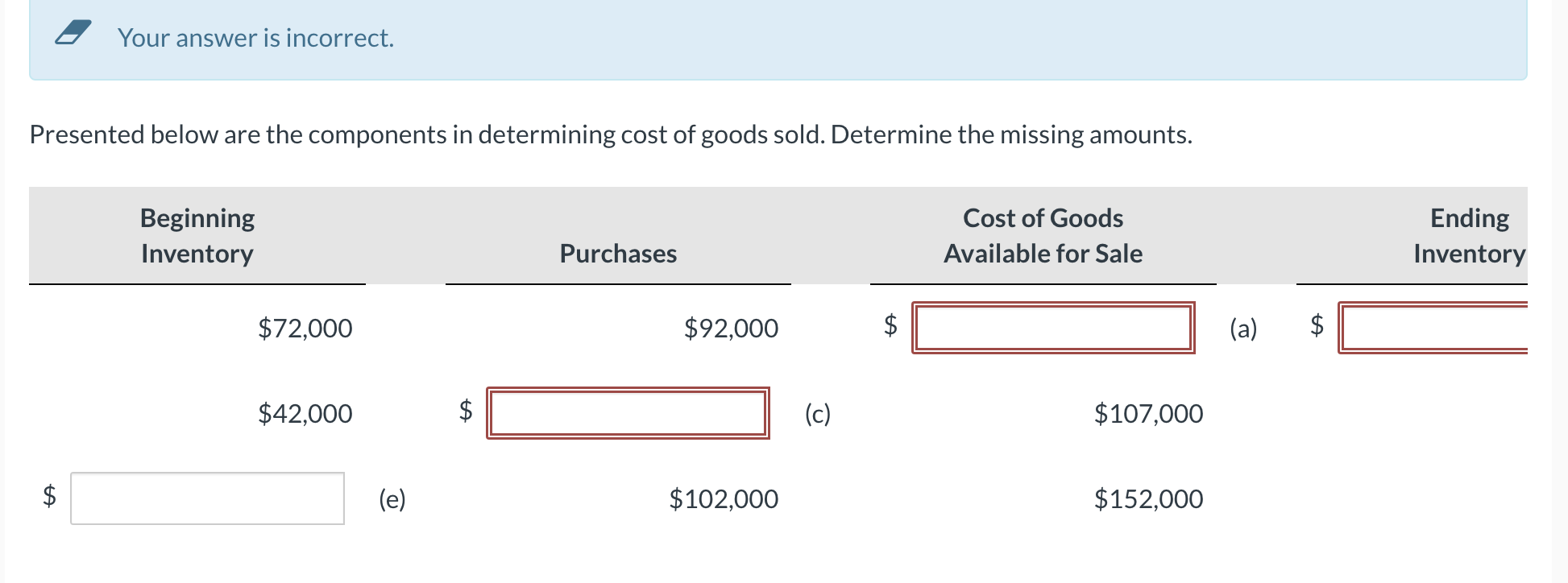The image size is (1568, 583).
Task: Click the Ending Inventory input box
Action: pos(1434,328)
